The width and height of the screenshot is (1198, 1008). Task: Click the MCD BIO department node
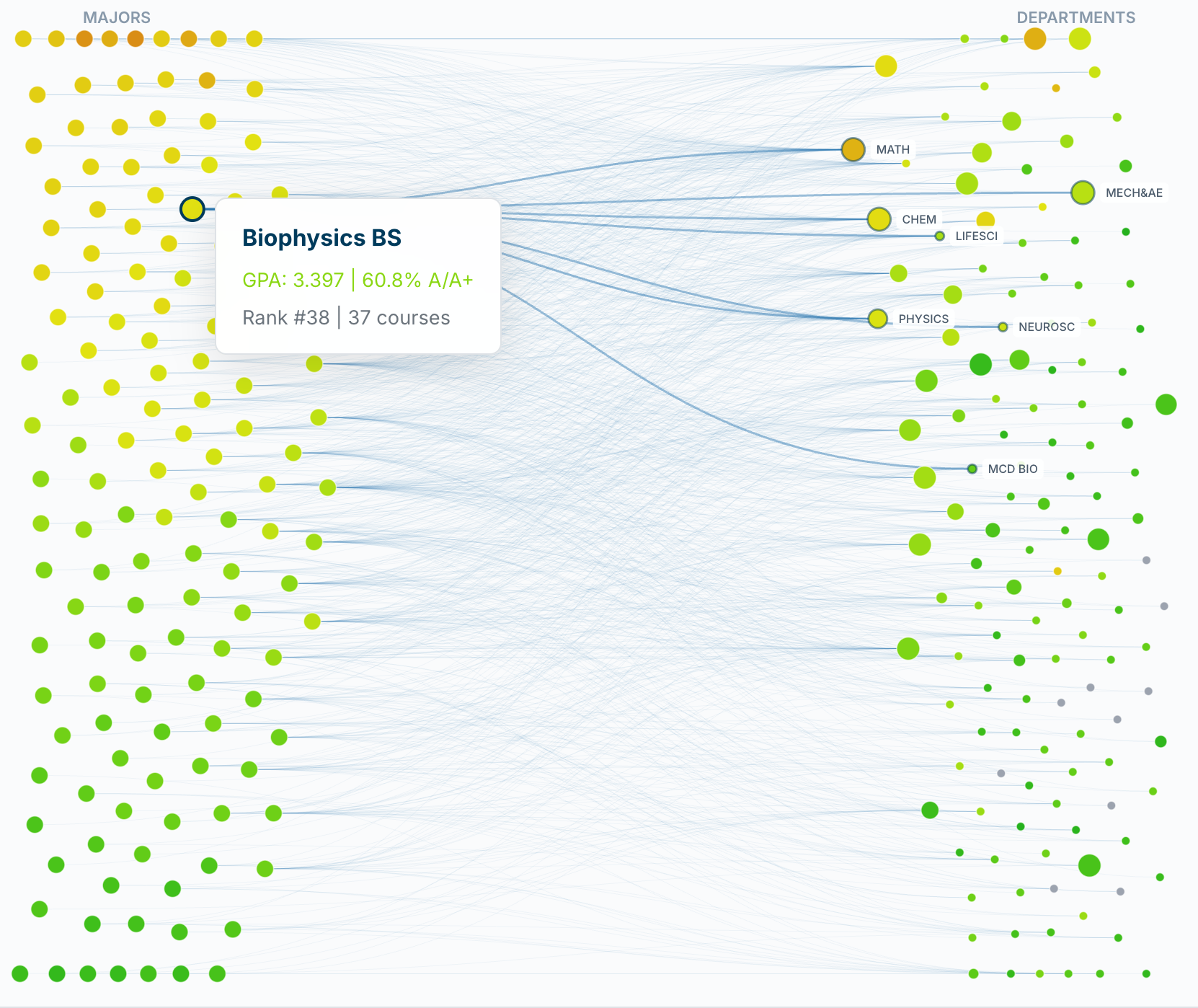tap(972, 469)
